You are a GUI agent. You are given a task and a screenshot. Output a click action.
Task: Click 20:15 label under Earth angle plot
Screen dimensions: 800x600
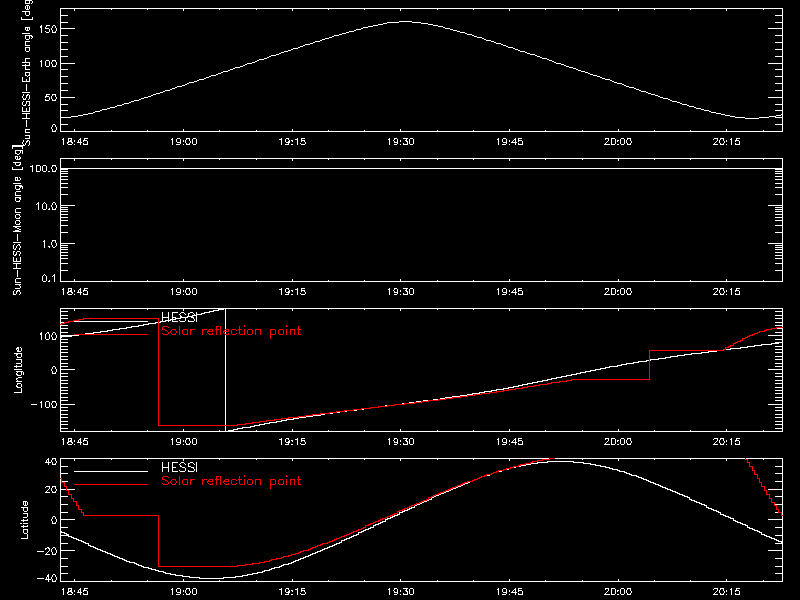point(727,142)
